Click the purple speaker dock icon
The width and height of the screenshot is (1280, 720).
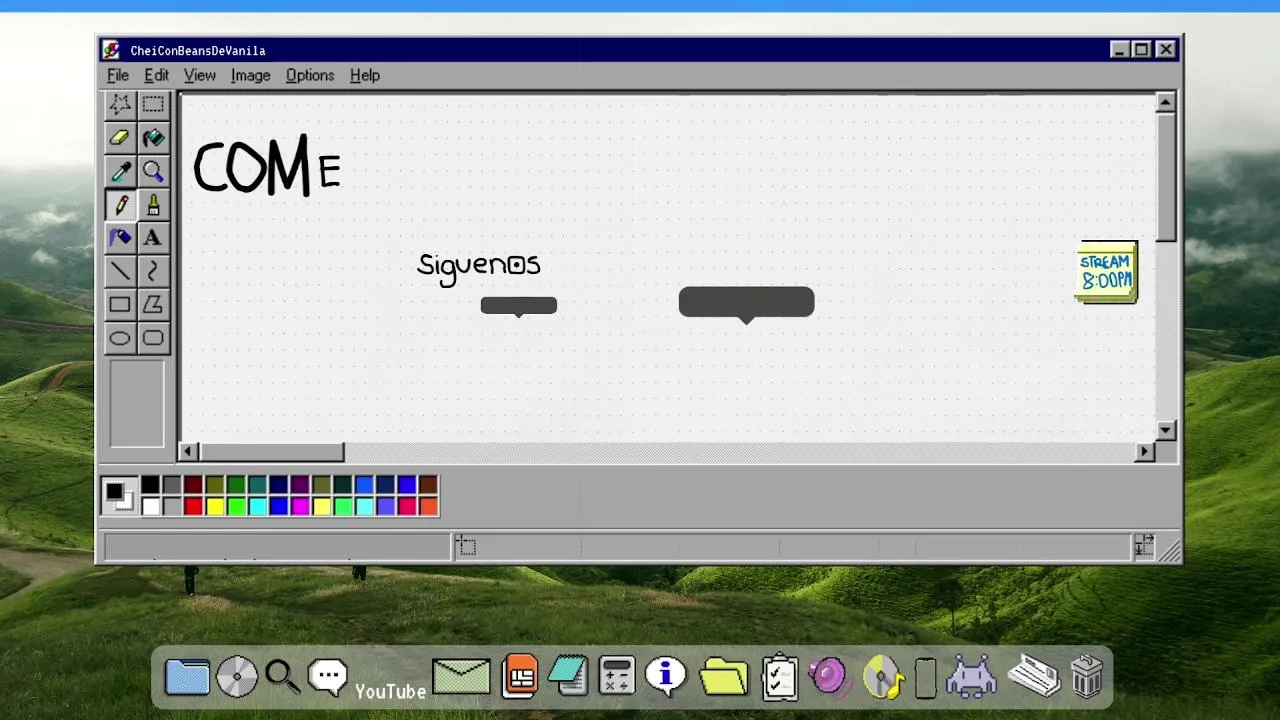(828, 677)
